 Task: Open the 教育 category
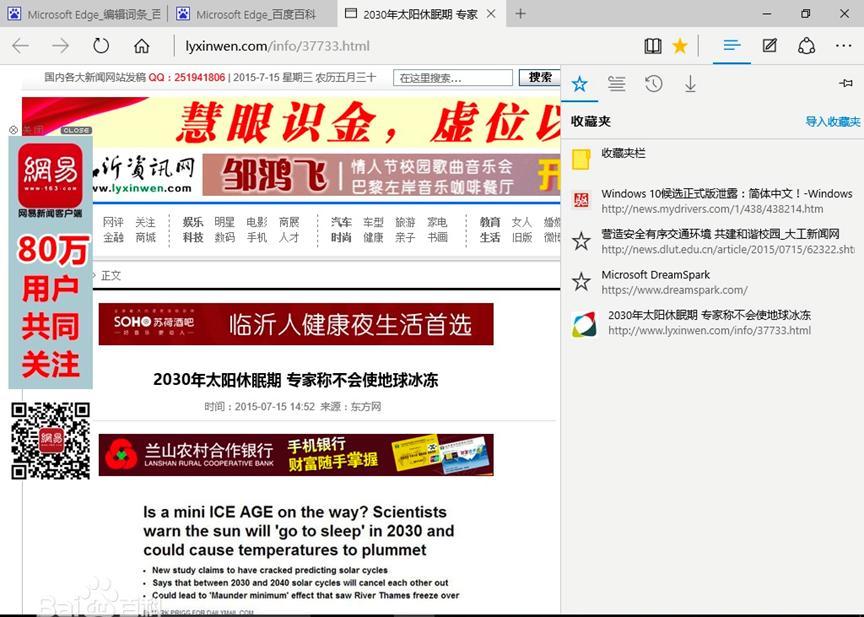click(x=490, y=222)
